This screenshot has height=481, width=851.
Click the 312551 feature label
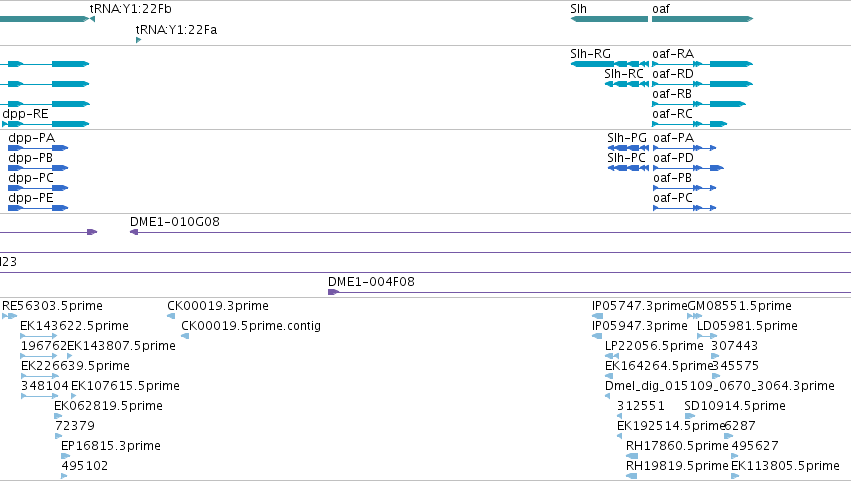tap(640, 406)
